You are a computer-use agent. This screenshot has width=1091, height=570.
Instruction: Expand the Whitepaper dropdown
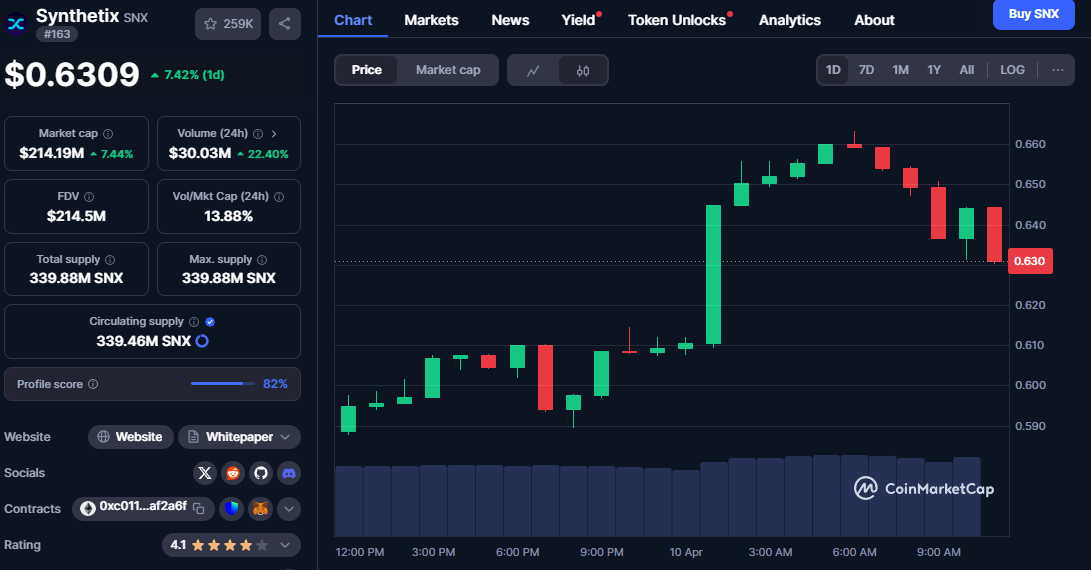click(x=240, y=437)
